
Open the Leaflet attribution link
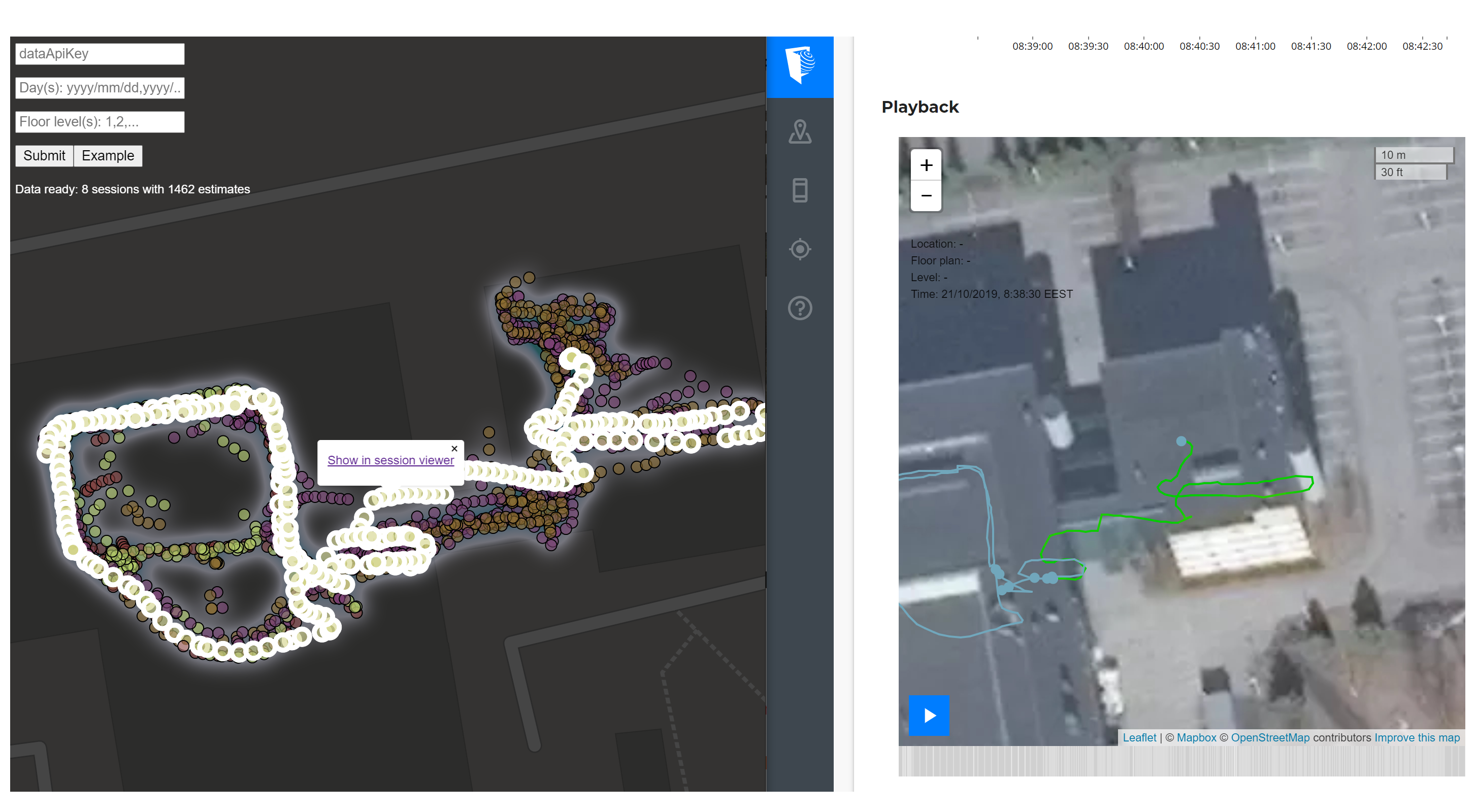click(x=1139, y=737)
